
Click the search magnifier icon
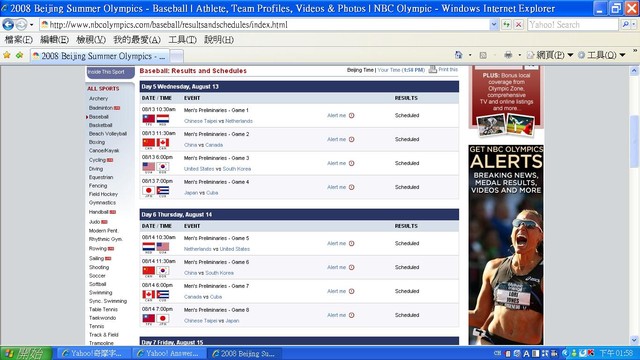pyautogui.click(x=625, y=25)
